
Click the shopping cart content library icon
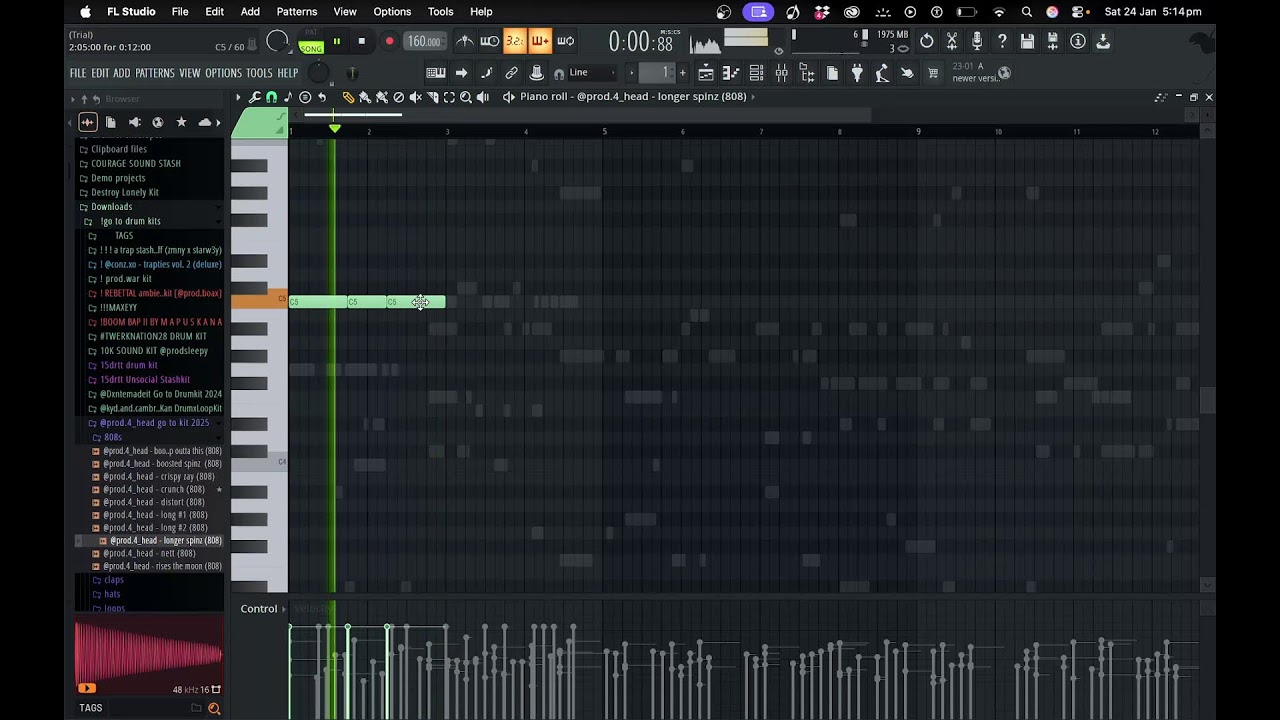933,73
